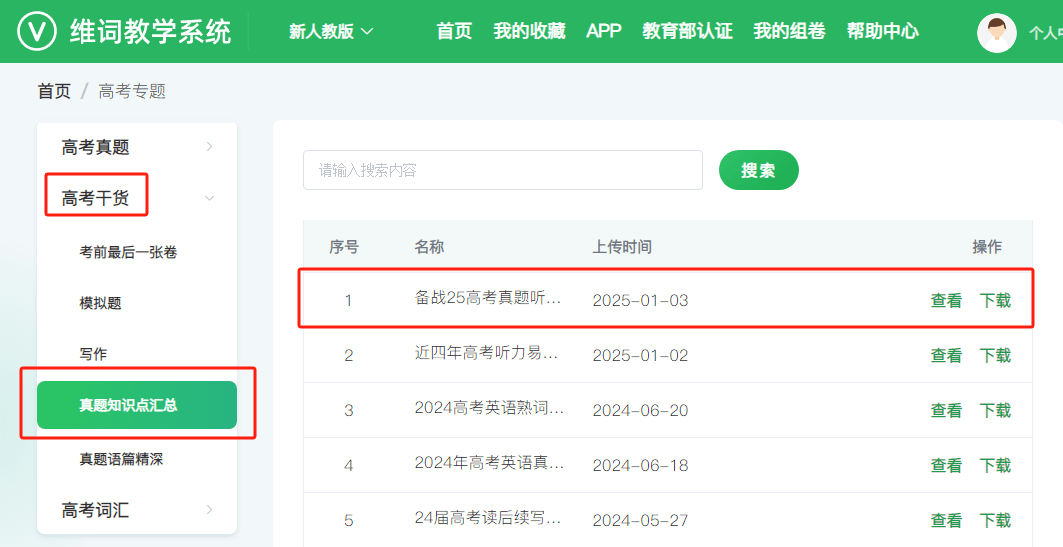Screen dimensions: 1063x547
Task: Open 帮助中心 in the navigation bar
Action: tap(883, 31)
